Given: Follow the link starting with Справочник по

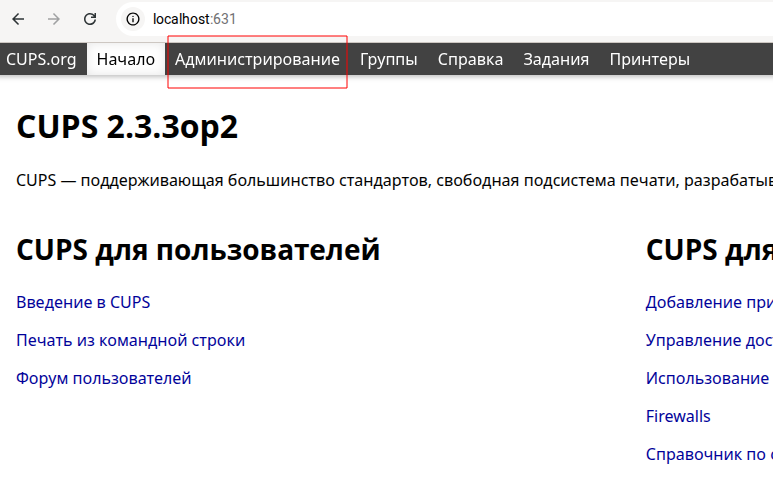Looking at the screenshot, I should tap(708, 454).
